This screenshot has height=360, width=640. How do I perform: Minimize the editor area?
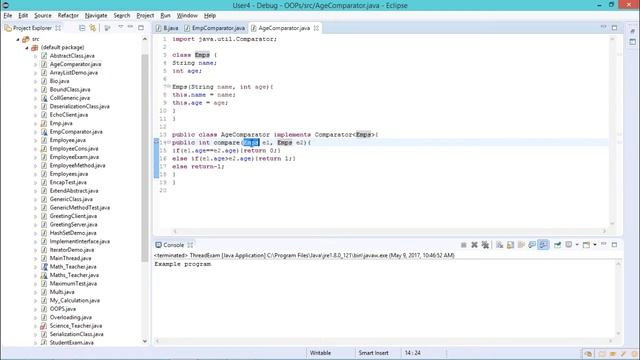coord(603,27)
